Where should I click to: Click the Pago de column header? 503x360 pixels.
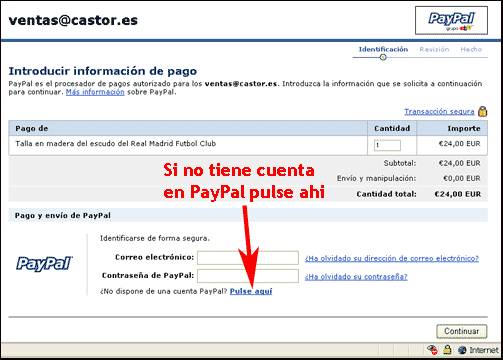coord(32,128)
